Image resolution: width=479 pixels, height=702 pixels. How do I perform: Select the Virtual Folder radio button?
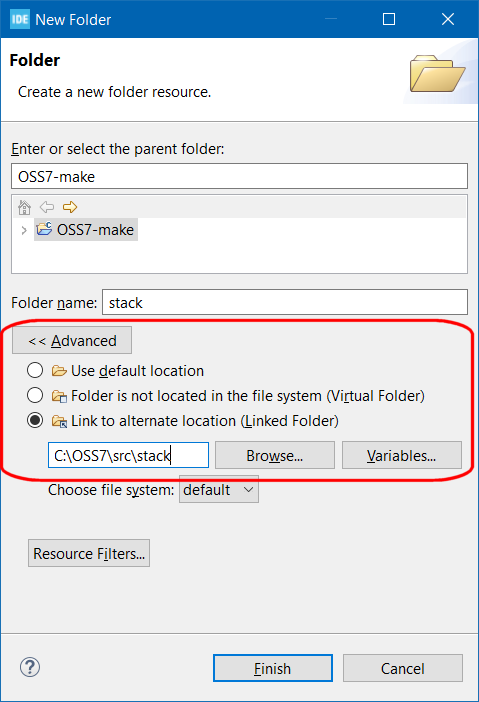click(35, 395)
